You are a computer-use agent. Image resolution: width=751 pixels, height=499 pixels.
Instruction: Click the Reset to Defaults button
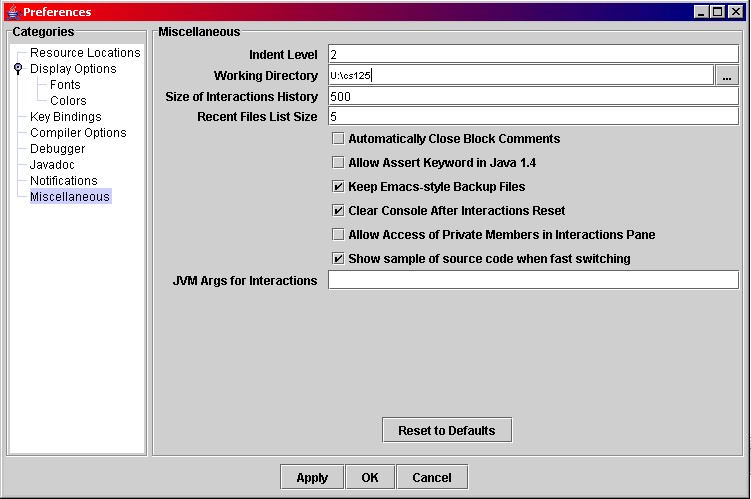(x=446, y=430)
